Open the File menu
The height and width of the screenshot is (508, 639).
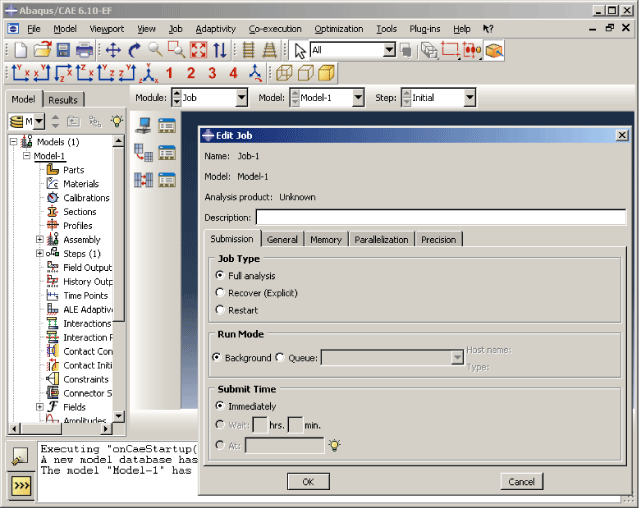[x=34, y=29]
